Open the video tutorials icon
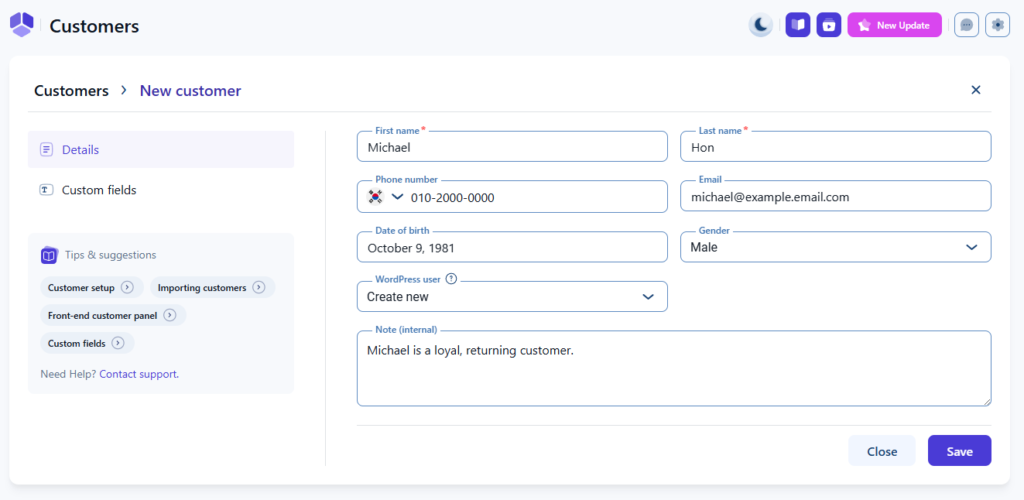1024x500 pixels. pyautogui.click(x=828, y=25)
